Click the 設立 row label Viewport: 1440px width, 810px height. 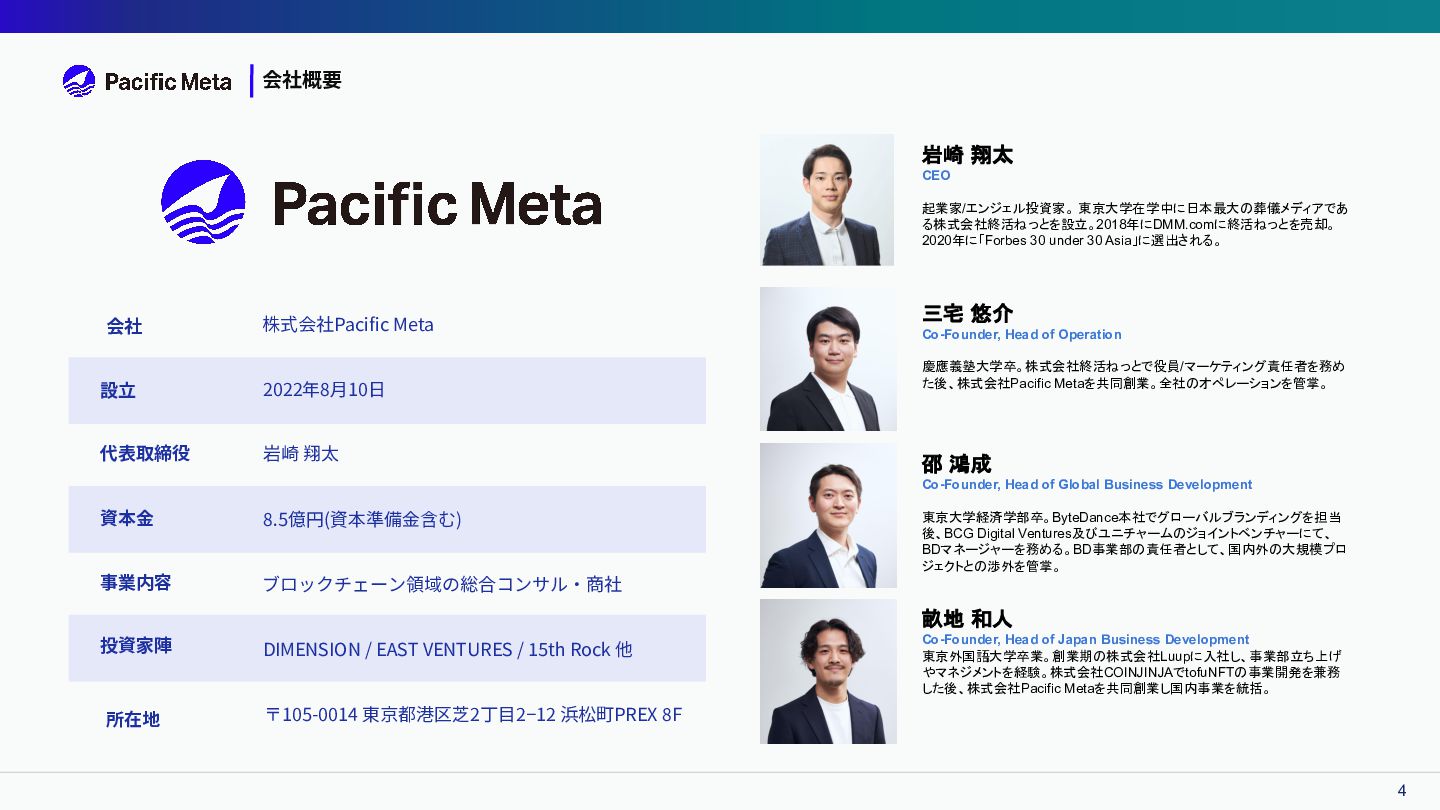(x=117, y=390)
